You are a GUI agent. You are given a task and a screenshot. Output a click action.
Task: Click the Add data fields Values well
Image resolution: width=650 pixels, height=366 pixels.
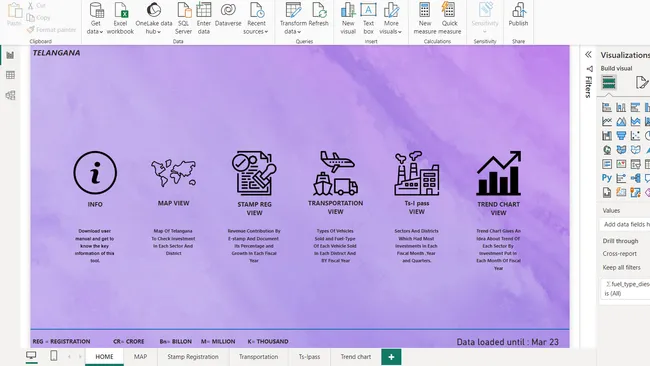[625, 224]
